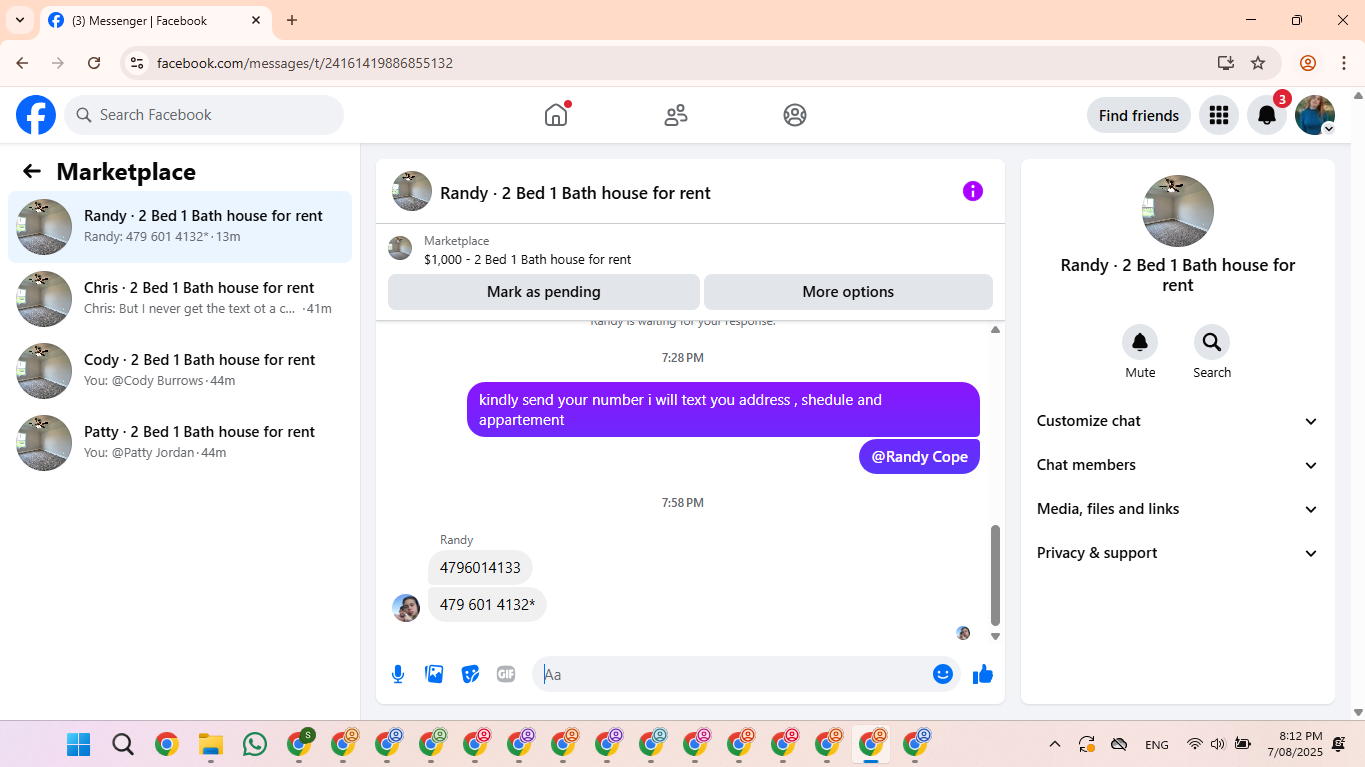Viewport: 1365px width, 767px height.
Task: Open the Chrome tab search dropdown
Action: click(x=20, y=20)
